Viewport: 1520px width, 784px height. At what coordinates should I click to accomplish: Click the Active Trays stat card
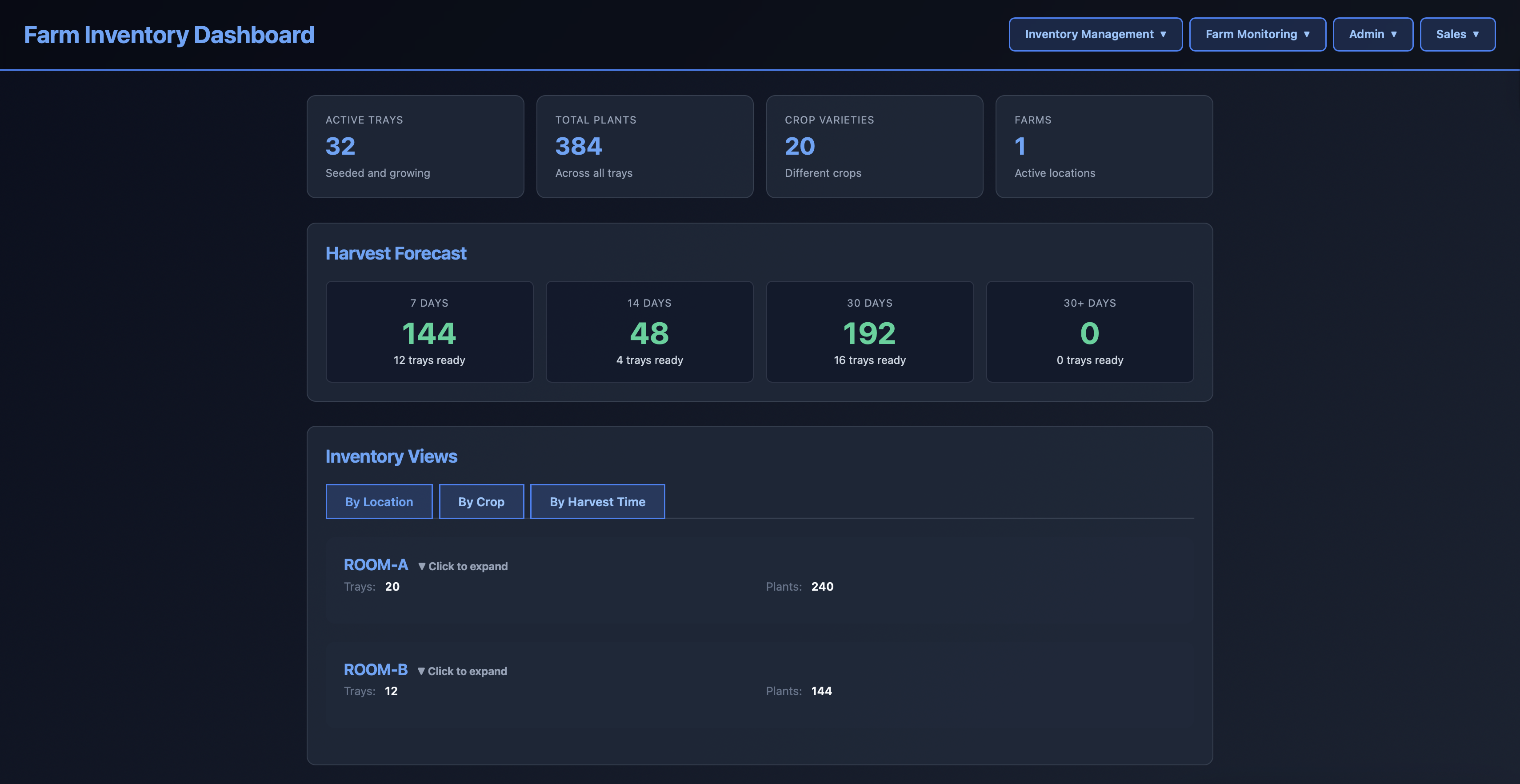(x=415, y=146)
